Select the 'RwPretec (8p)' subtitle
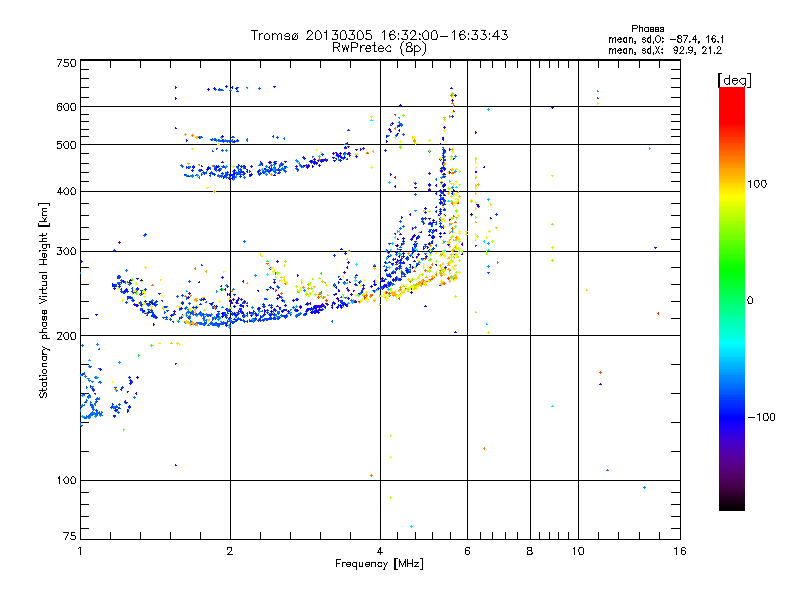Screen dimensions: 800x600 click(x=379, y=48)
